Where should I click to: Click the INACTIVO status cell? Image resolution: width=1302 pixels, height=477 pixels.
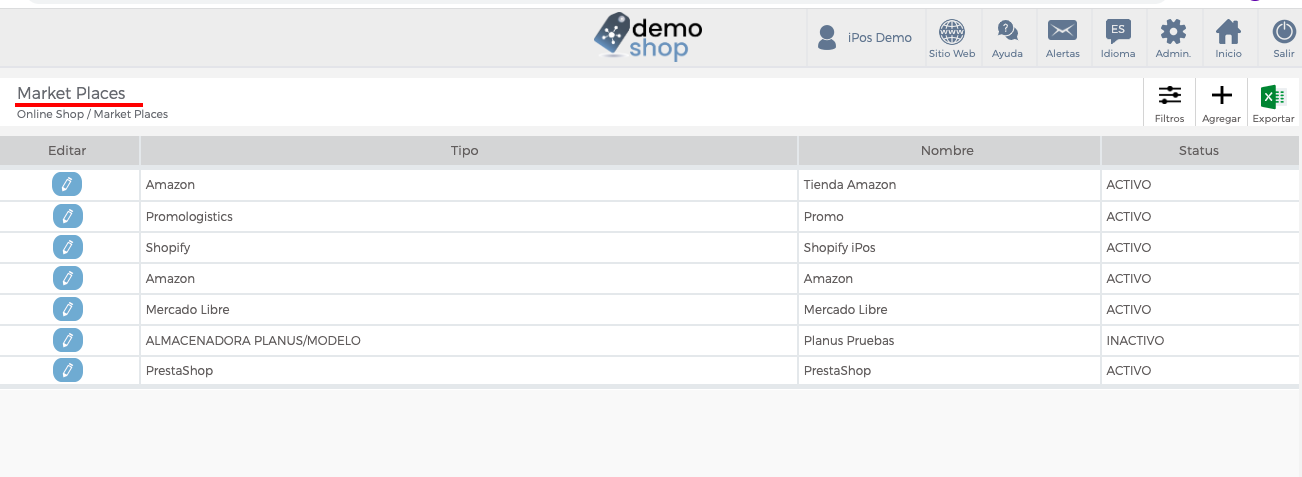tap(1201, 340)
